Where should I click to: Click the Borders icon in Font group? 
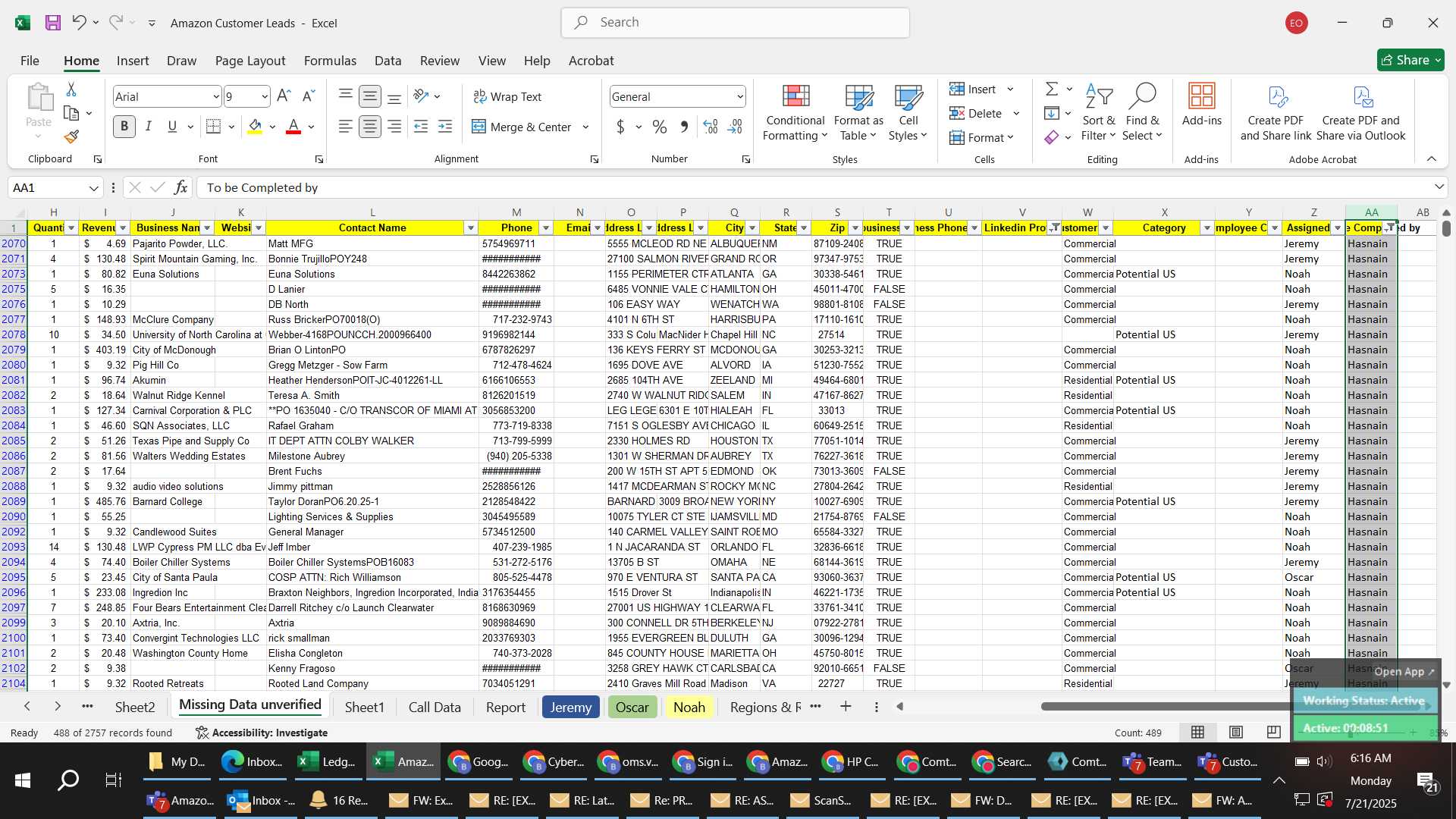click(x=214, y=127)
